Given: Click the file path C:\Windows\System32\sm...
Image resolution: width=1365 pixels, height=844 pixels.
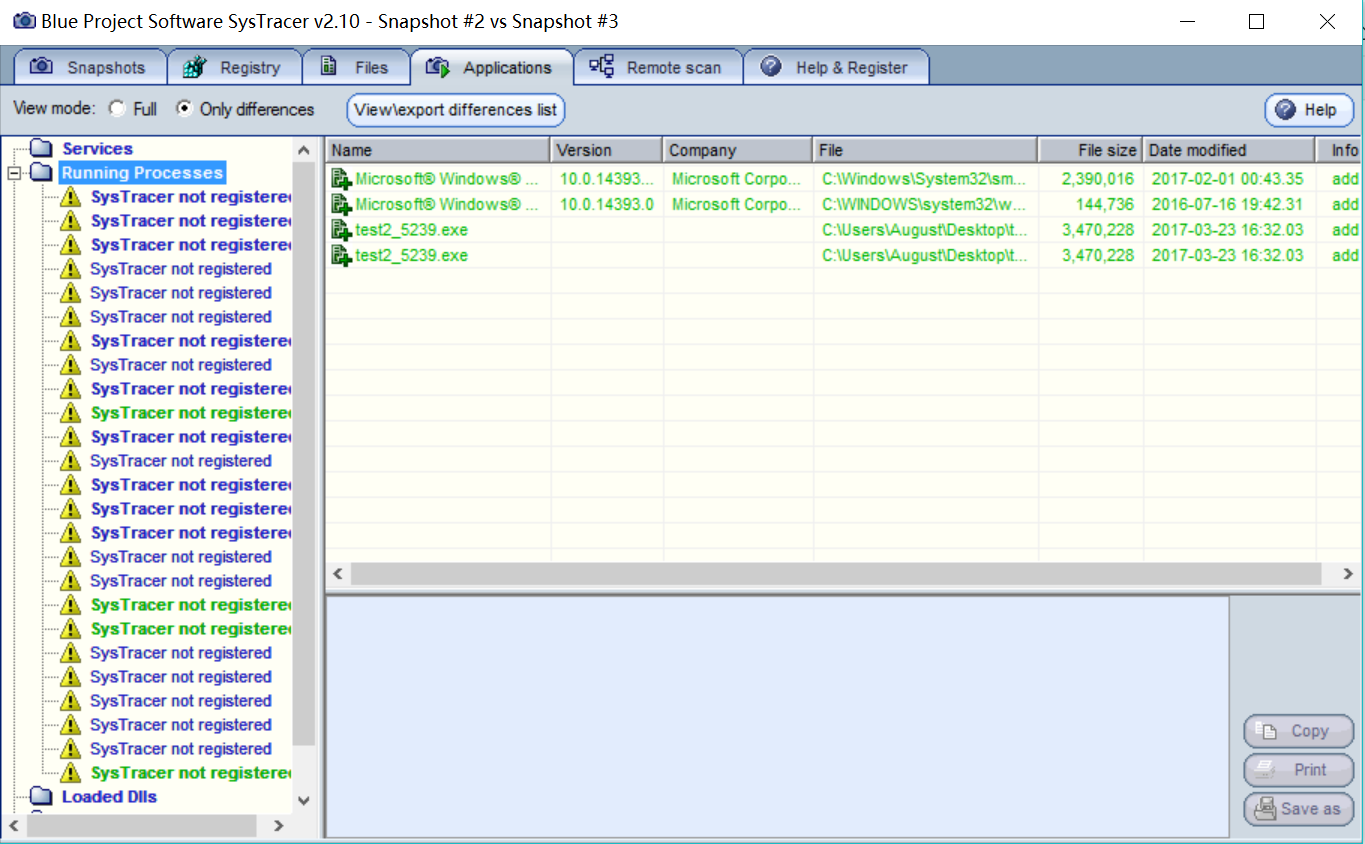Looking at the screenshot, I should (924, 179).
